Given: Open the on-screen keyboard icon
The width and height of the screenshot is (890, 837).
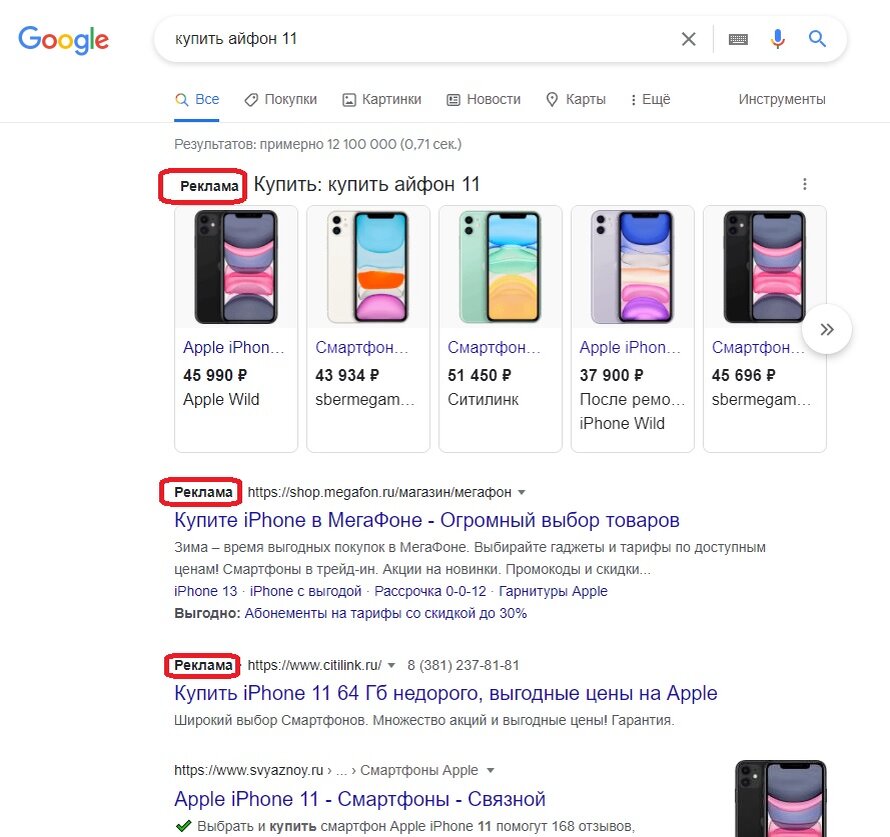Looking at the screenshot, I should coord(737,38).
